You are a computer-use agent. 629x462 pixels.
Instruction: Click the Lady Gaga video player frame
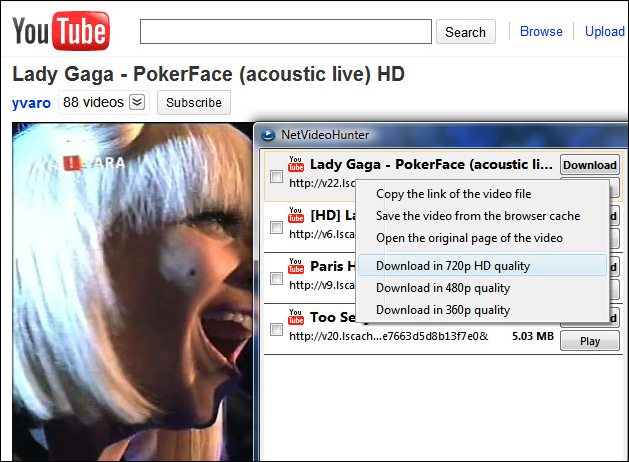point(132,292)
